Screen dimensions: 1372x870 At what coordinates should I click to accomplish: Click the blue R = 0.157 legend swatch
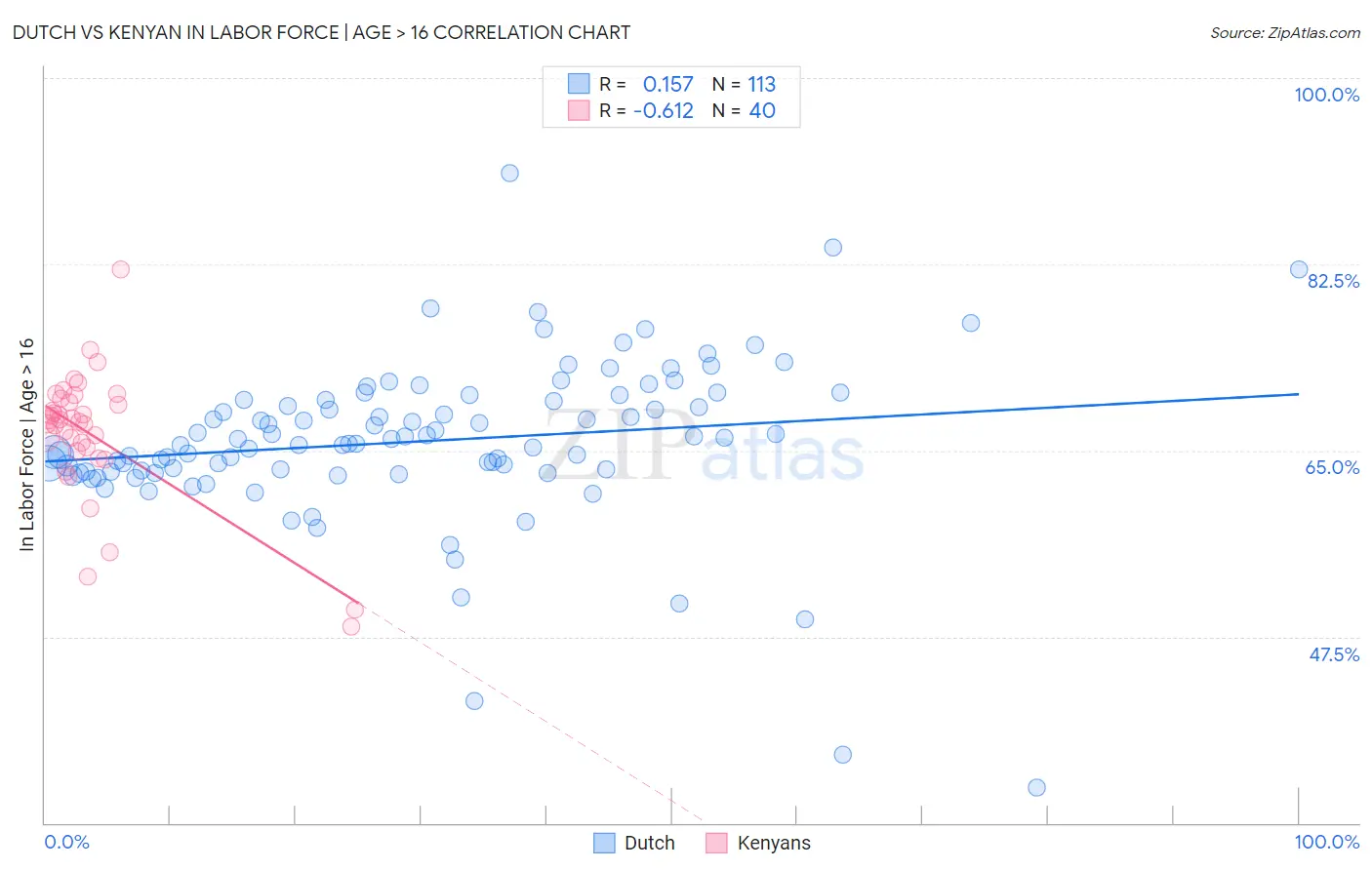coord(579,84)
